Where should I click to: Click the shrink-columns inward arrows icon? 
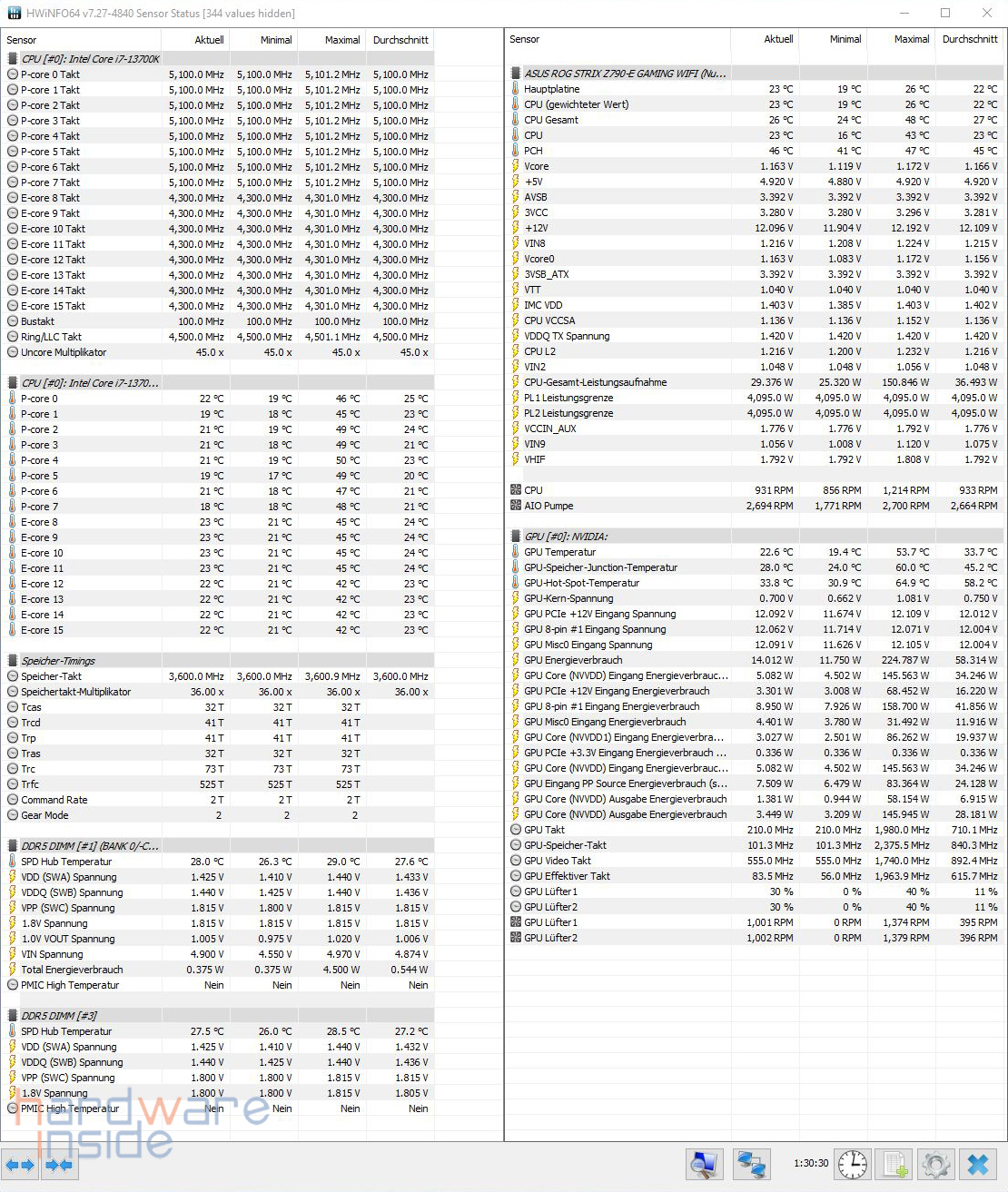[60, 1164]
